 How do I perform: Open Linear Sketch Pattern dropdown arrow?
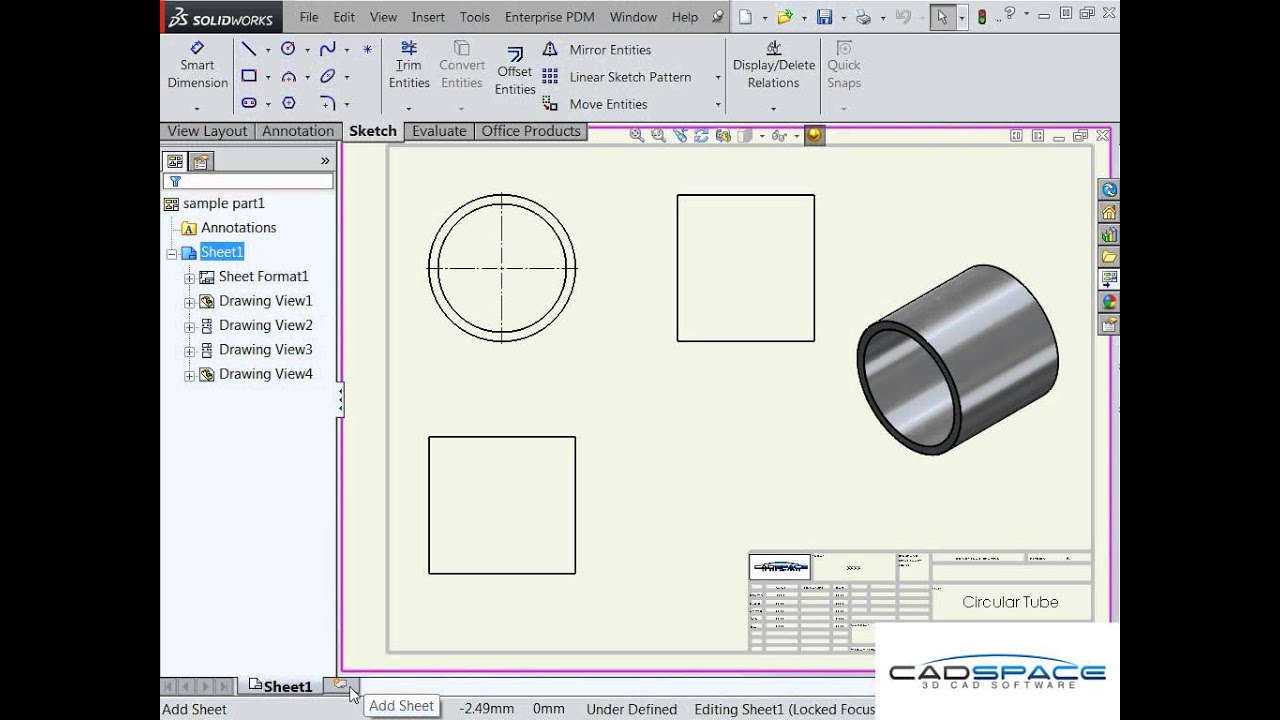click(x=718, y=77)
